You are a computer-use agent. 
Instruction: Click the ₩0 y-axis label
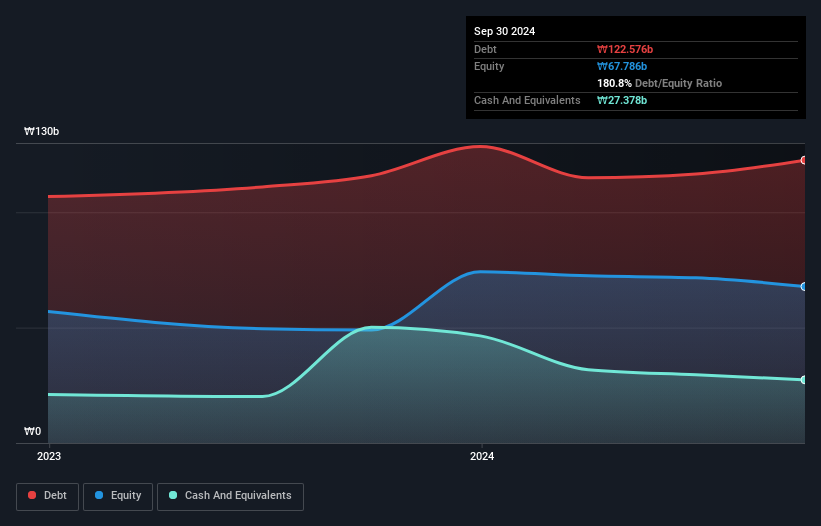tap(32, 431)
